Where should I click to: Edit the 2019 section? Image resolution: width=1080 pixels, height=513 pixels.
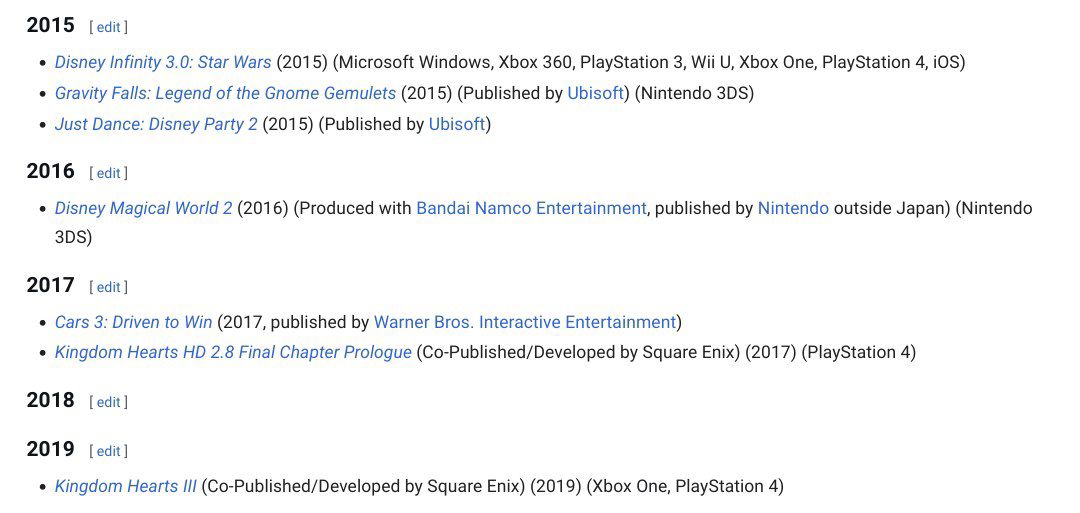coord(109,451)
